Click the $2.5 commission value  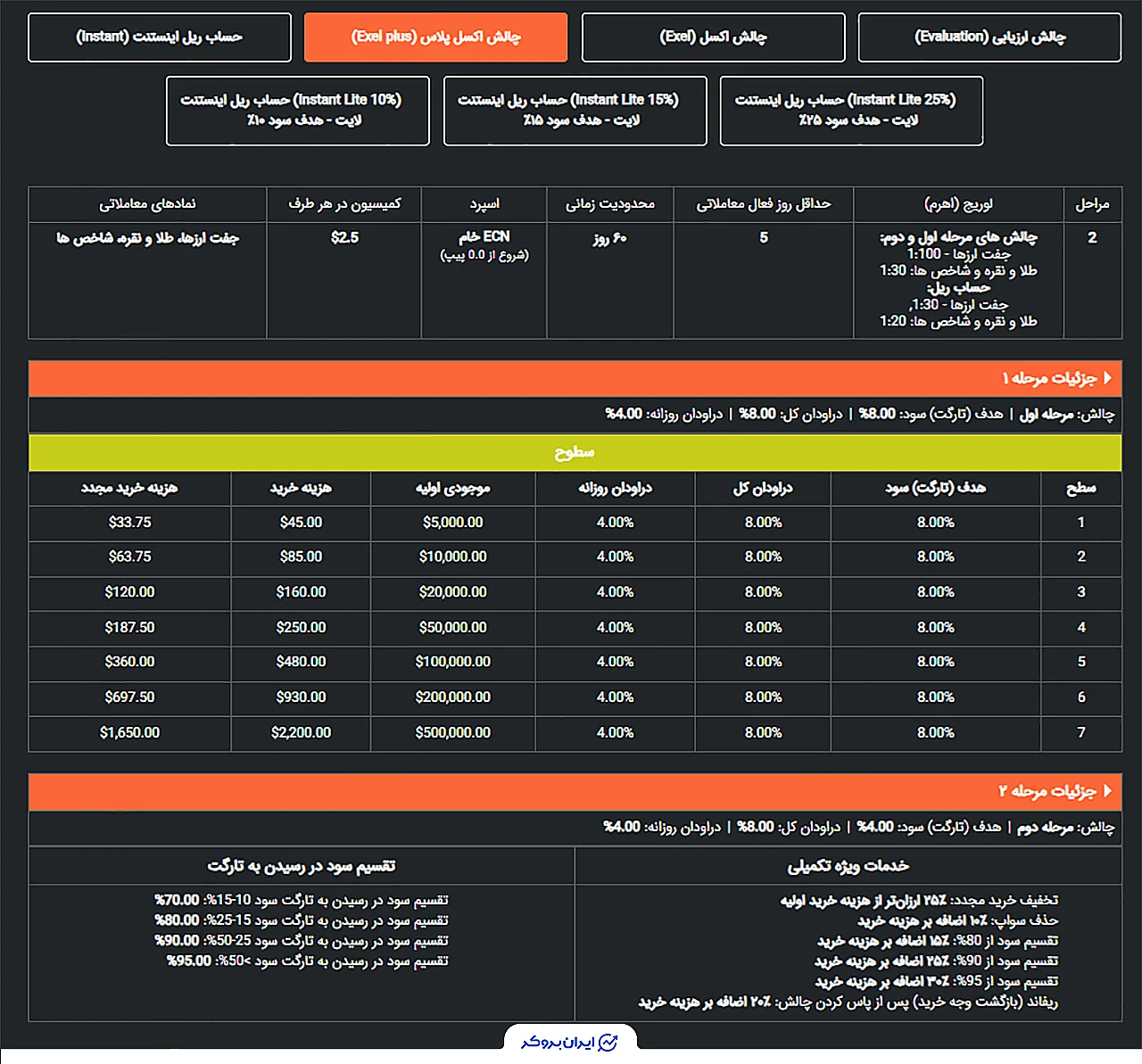pos(344,238)
